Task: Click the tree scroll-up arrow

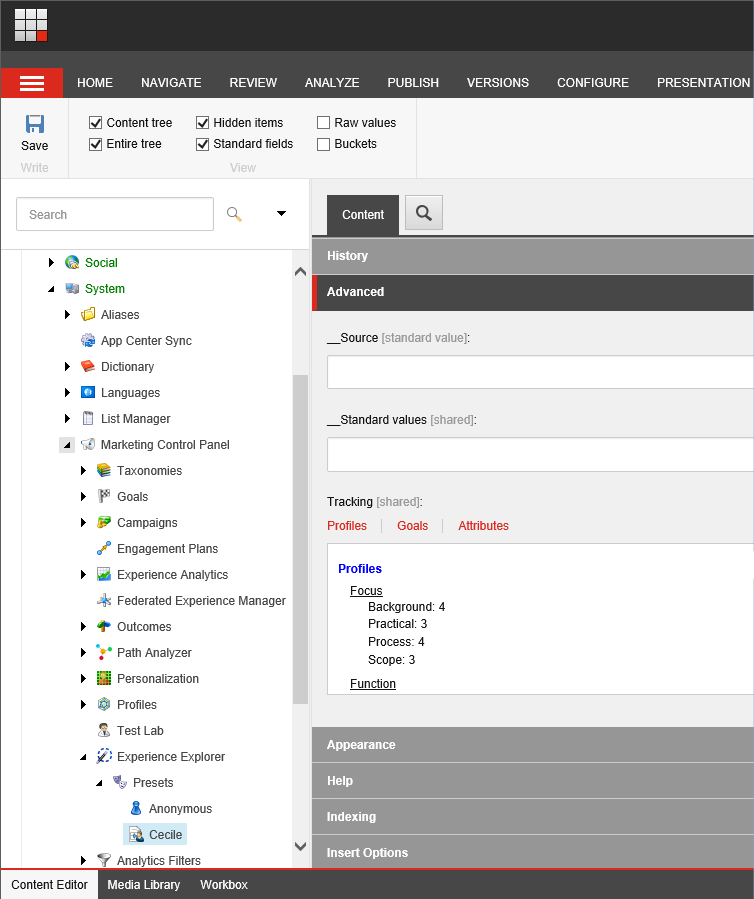Action: (300, 272)
